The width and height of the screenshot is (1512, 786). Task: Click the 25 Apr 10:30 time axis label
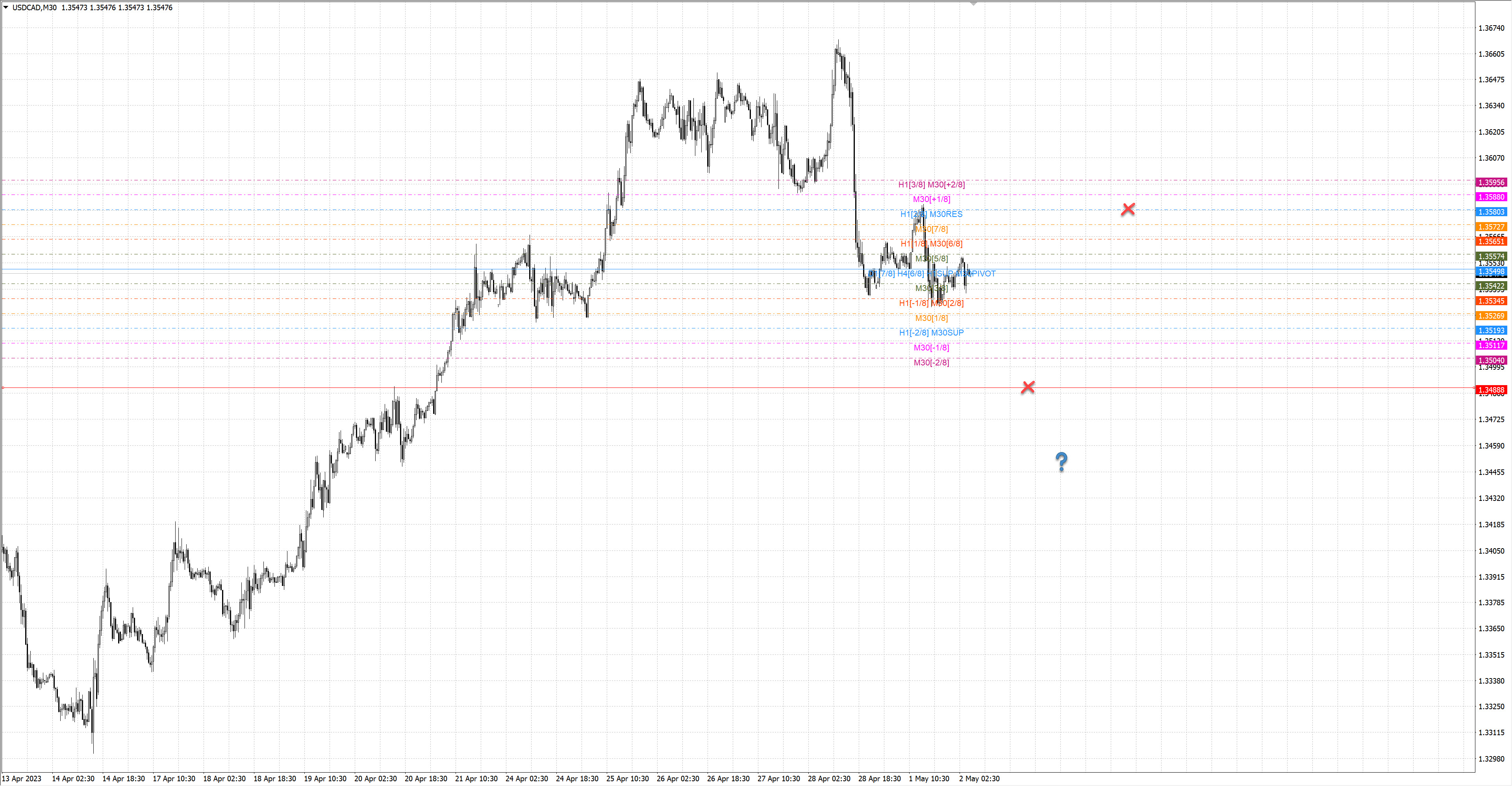[x=627, y=779]
